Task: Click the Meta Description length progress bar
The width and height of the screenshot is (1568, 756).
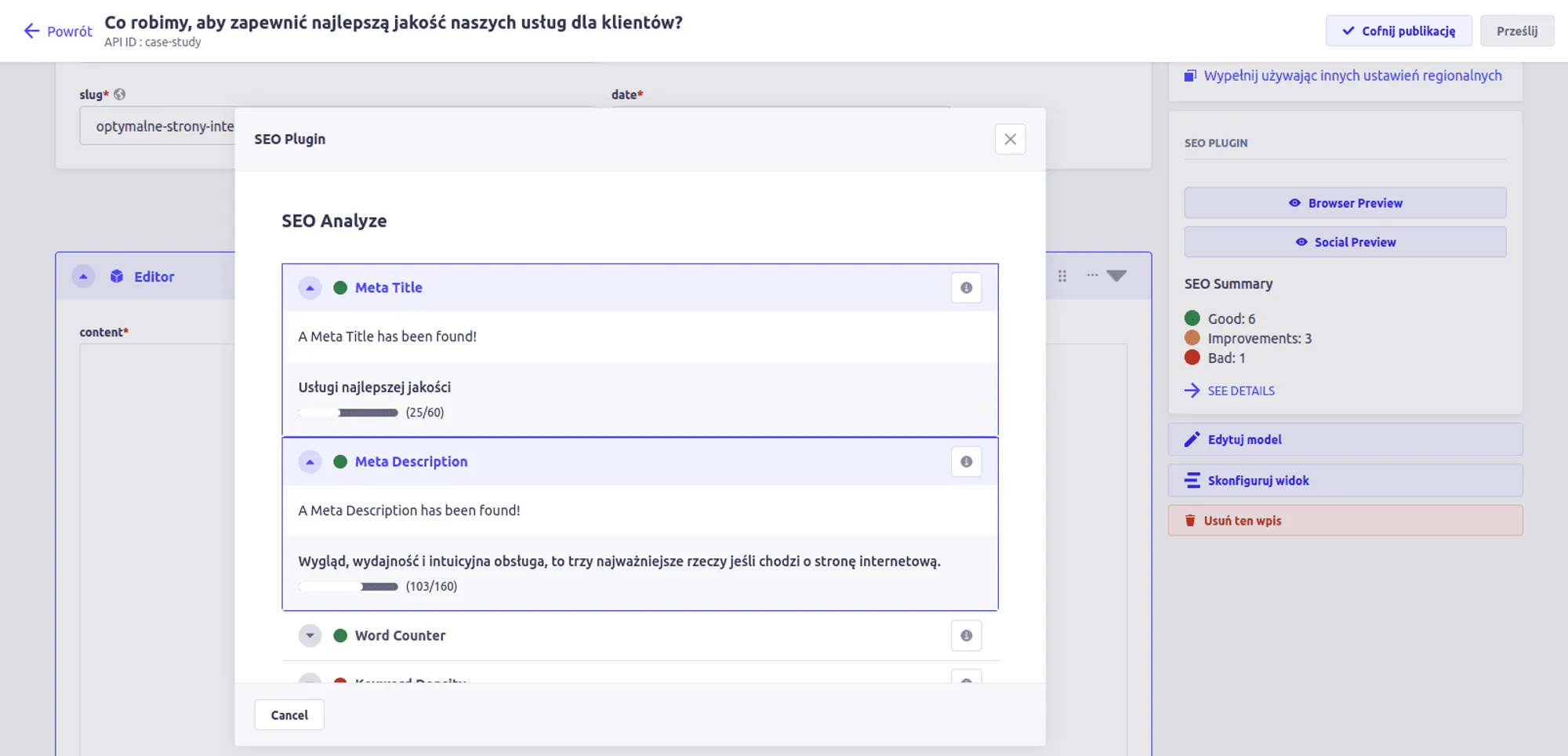Action: 348,587
